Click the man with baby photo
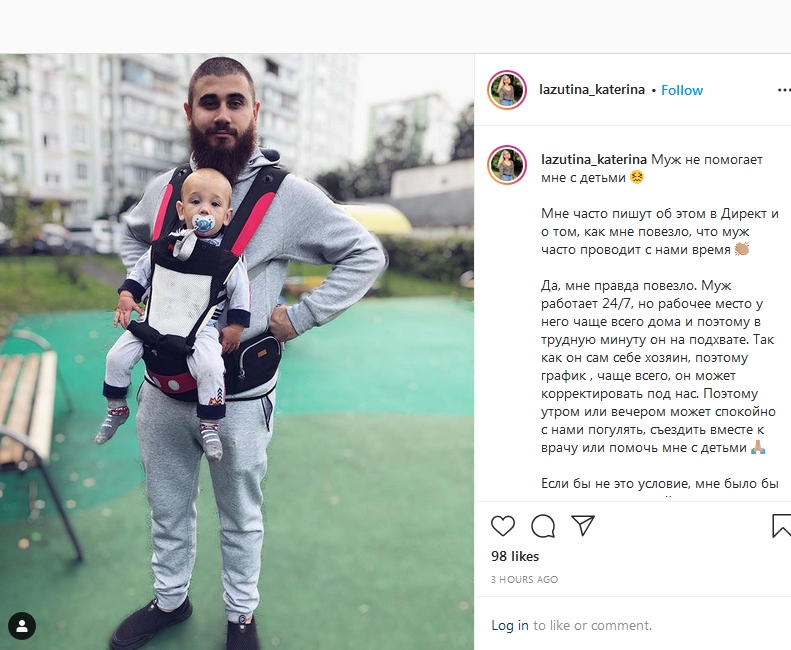The image size is (791, 650). [237, 352]
